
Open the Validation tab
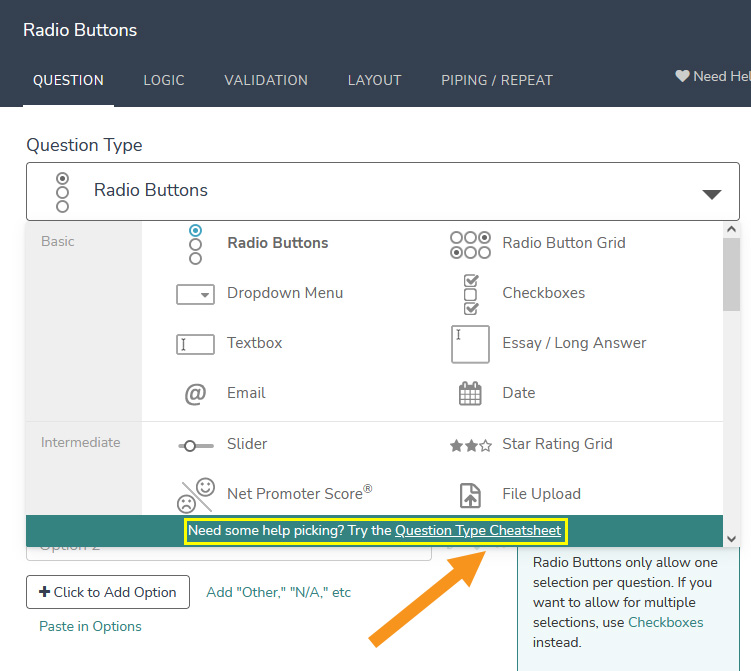266,80
